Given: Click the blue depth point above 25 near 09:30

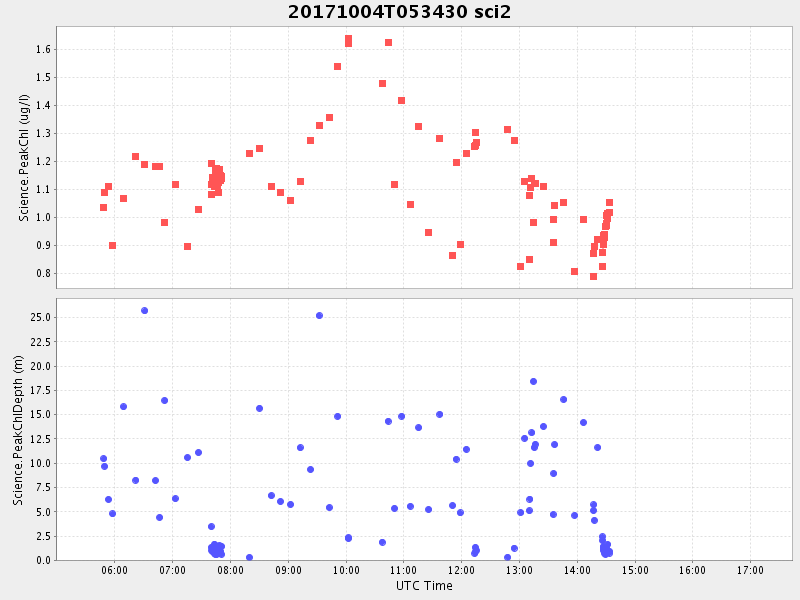Looking at the screenshot, I should [x=319, y=315].
